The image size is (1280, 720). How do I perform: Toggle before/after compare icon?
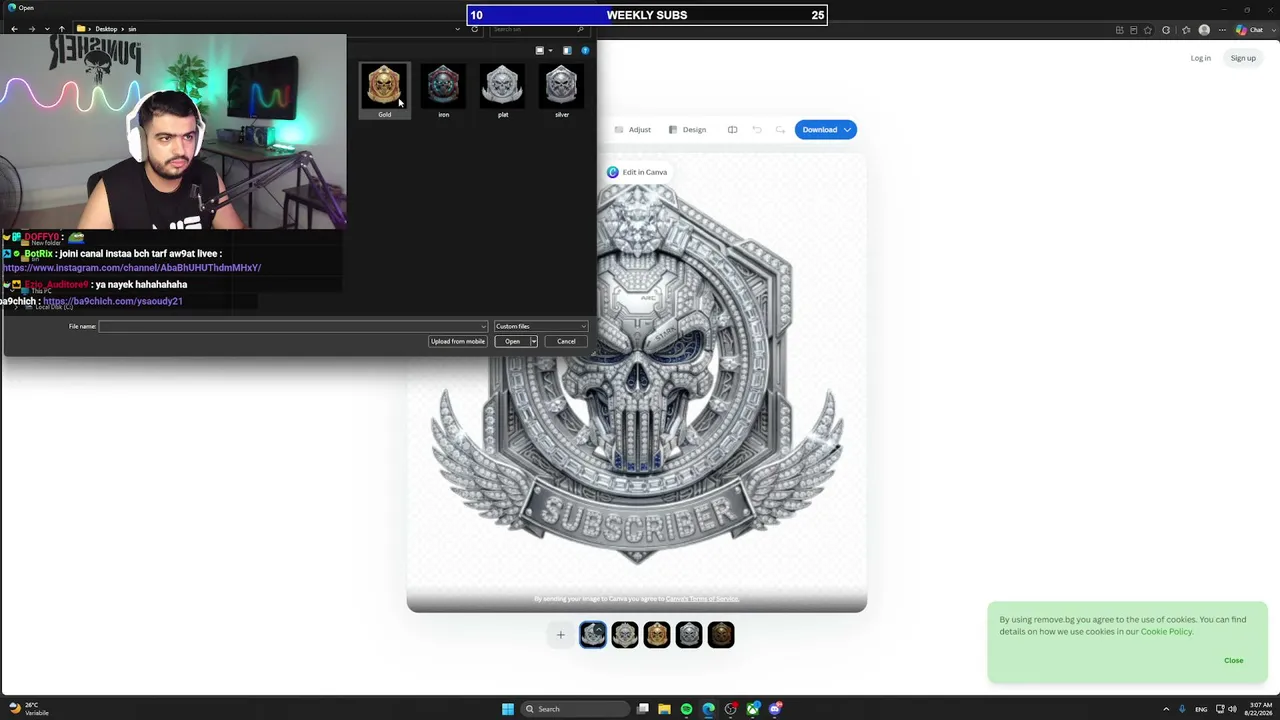click(x=732, y=129)
